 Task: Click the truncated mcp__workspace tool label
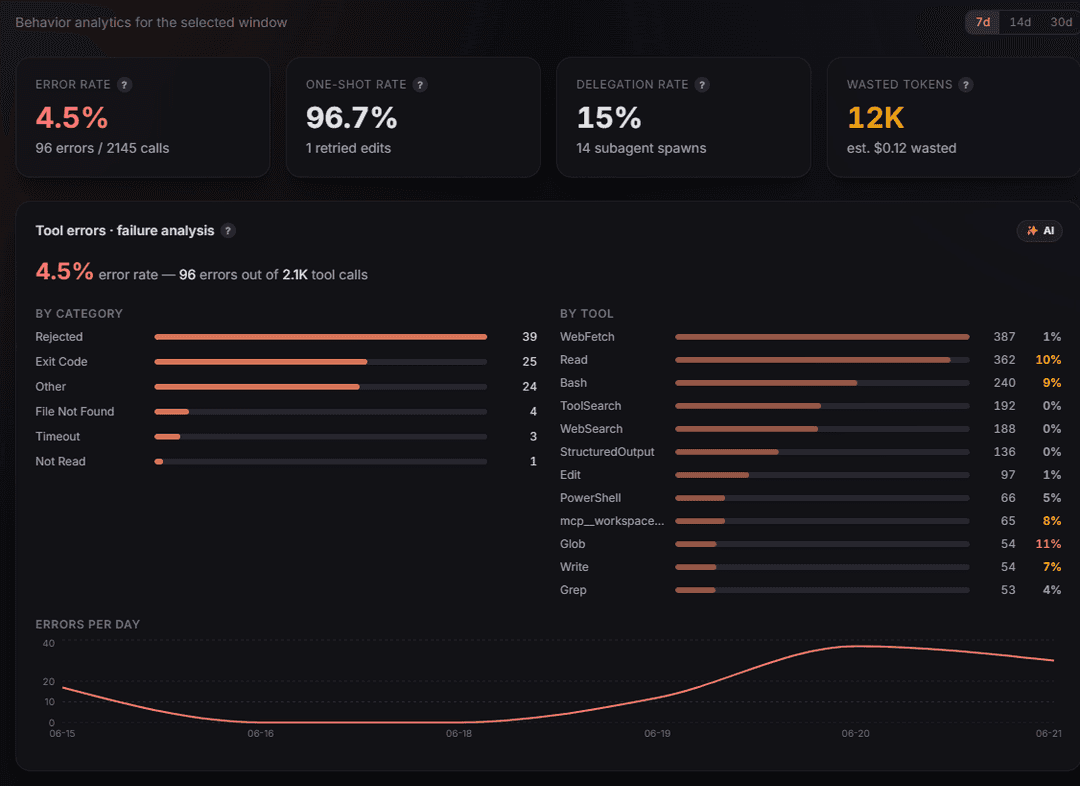tap(612, 521)
